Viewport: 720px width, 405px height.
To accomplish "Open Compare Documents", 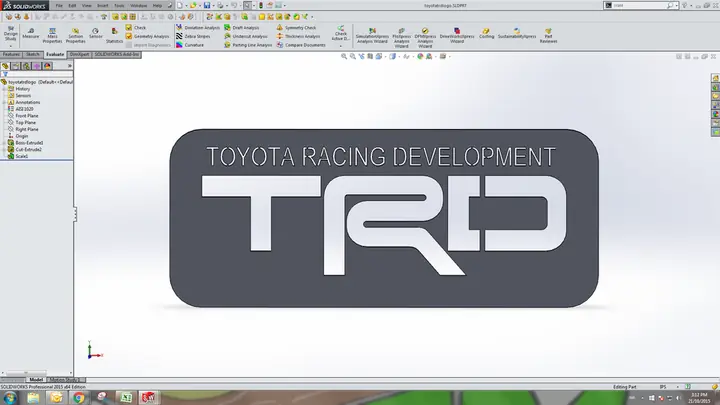I will pos(301,45).
